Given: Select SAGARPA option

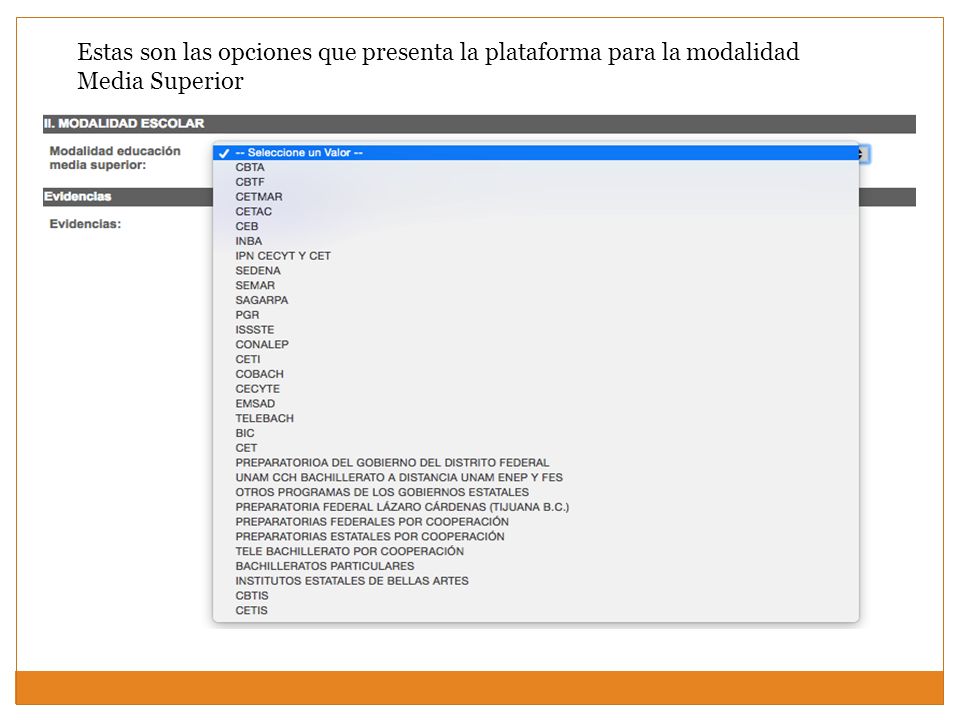Looking at the screenshot, I should [536, 300].
